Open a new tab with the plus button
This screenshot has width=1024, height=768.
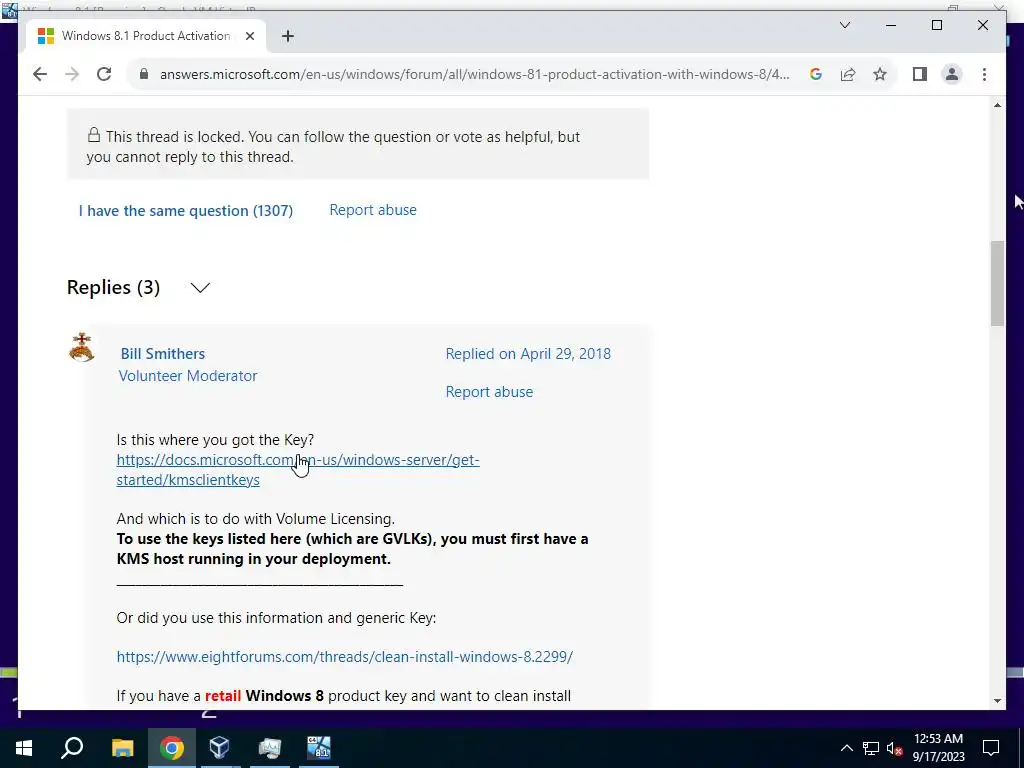(x=288, y=36)
